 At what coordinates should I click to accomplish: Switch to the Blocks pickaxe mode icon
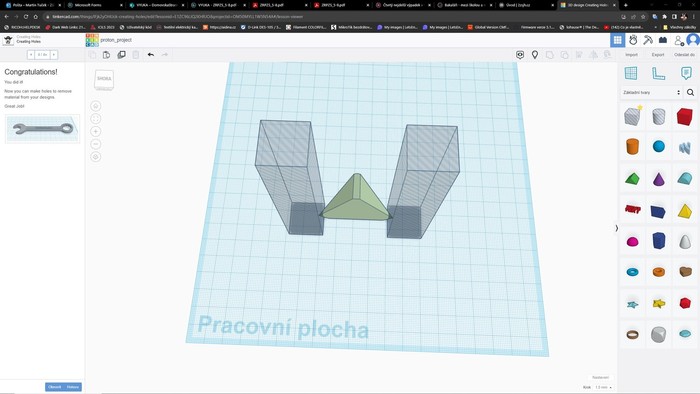[648, 40]
